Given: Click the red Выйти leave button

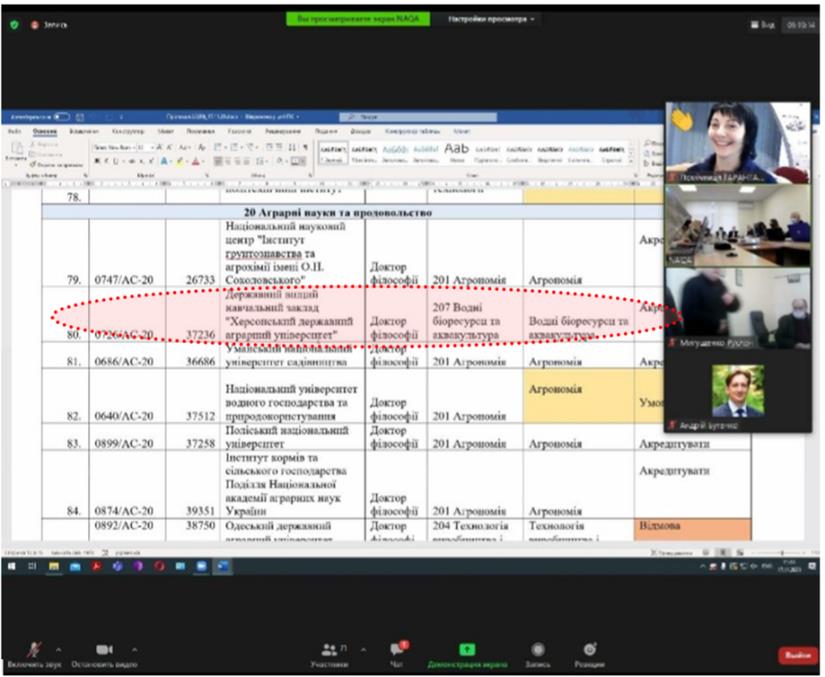Looking at the screenshot, I should (x=798, y=655).
